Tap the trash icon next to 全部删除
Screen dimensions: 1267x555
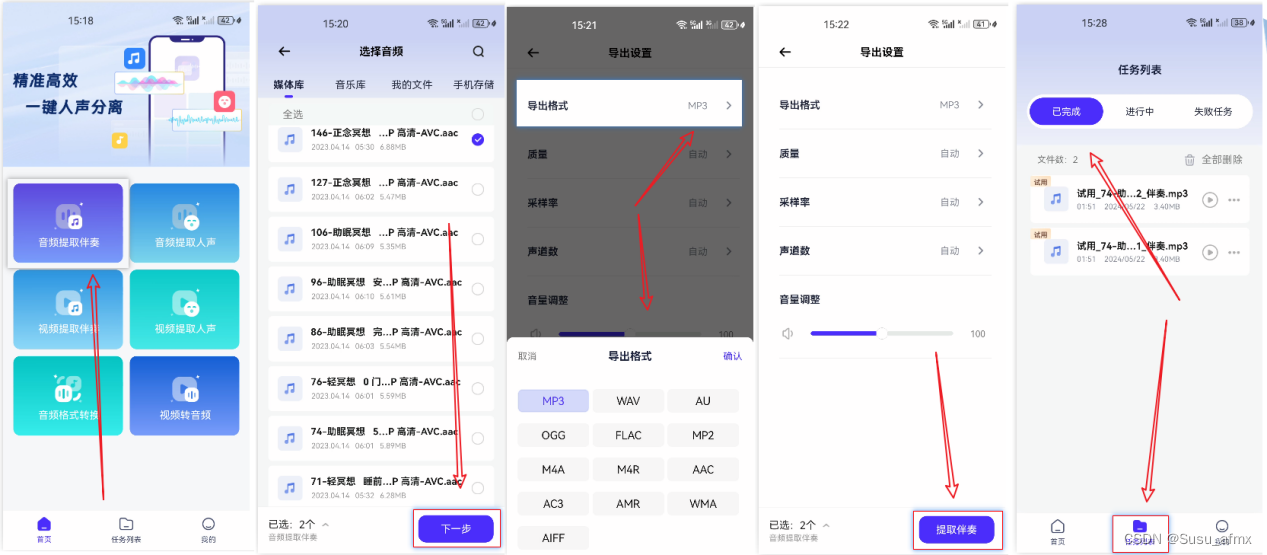click(x=1189, y=160)
